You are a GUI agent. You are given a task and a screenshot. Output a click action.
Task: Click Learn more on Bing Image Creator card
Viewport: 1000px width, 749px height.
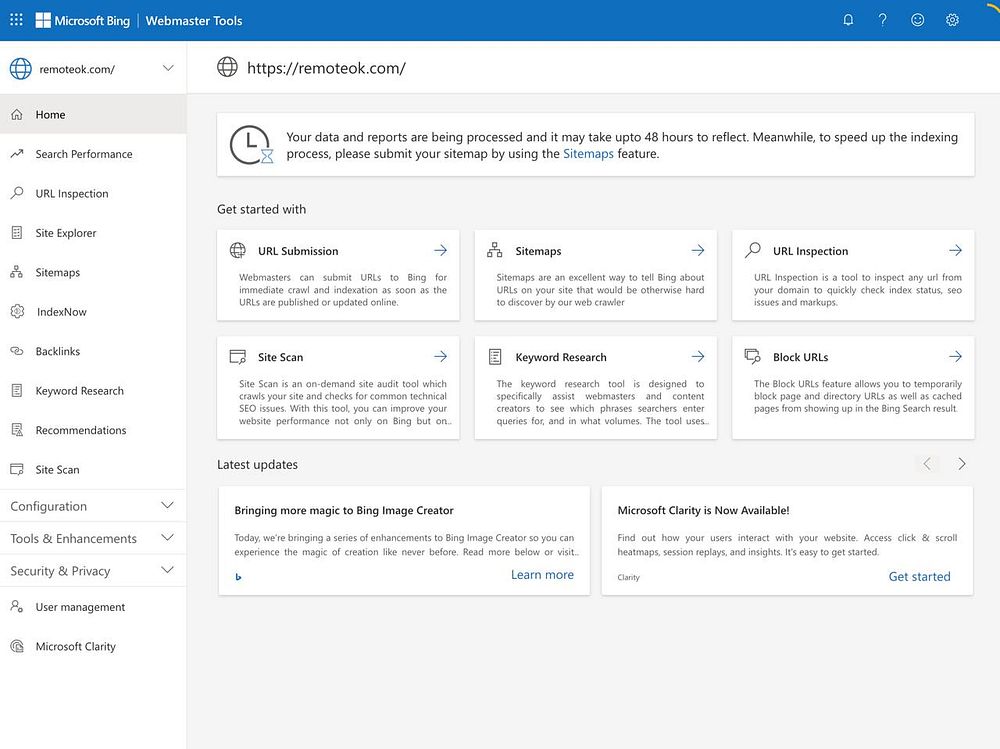pos(542,575)
